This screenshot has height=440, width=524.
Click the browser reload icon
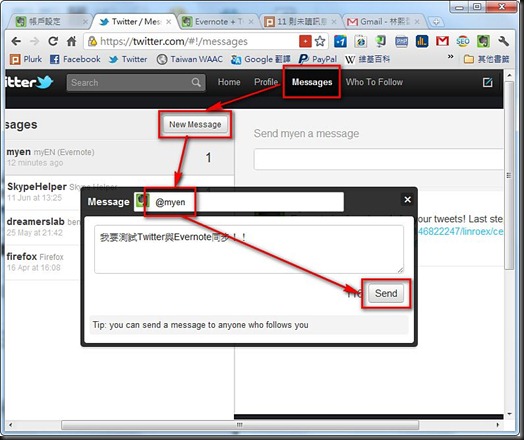(x=53, y=41)
